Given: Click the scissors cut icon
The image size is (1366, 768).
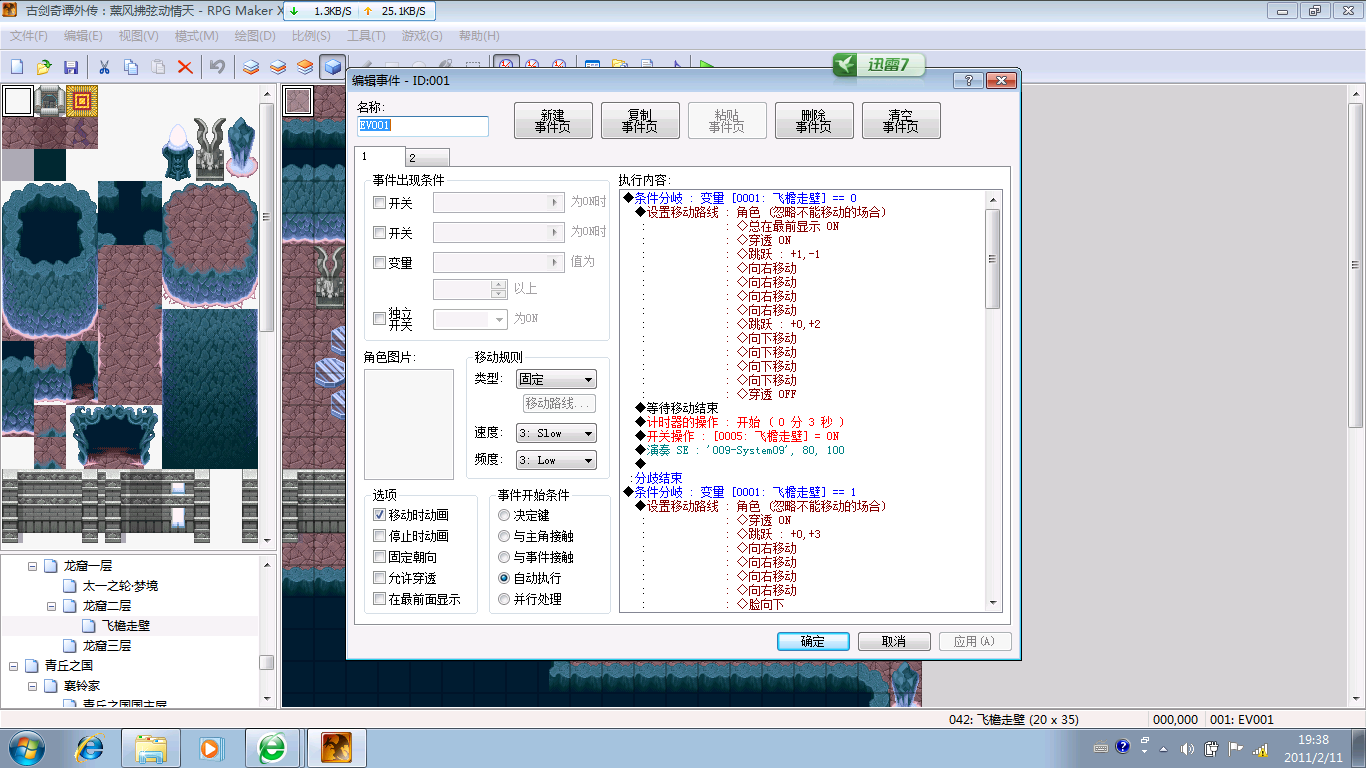Looking at the screenshot, I should (x=104, y=67).
